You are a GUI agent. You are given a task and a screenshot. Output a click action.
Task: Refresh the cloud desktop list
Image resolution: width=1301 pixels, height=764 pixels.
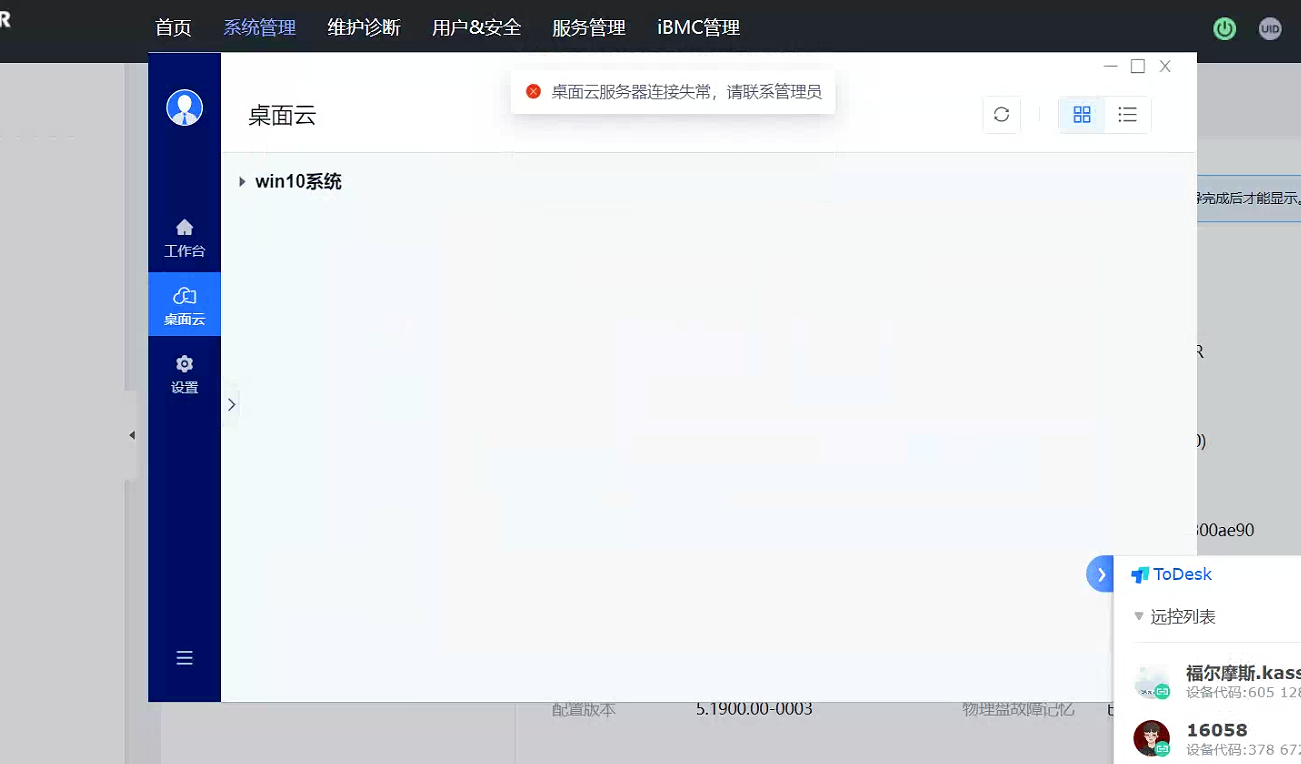tap(1001, 115)
